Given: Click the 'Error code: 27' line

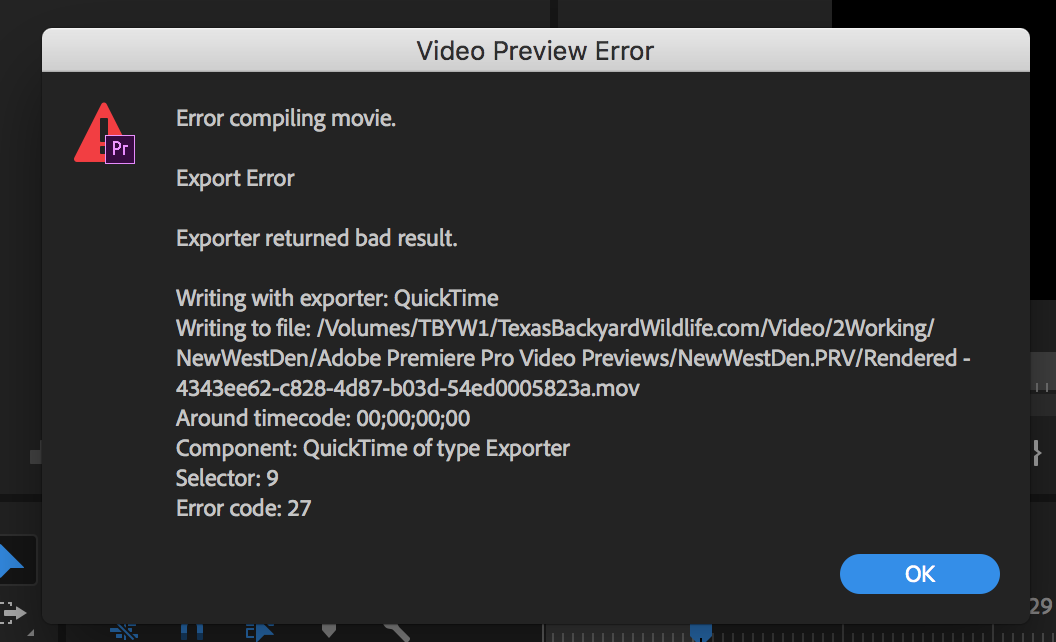Looking at the screenshot, I should pos(243,508).
